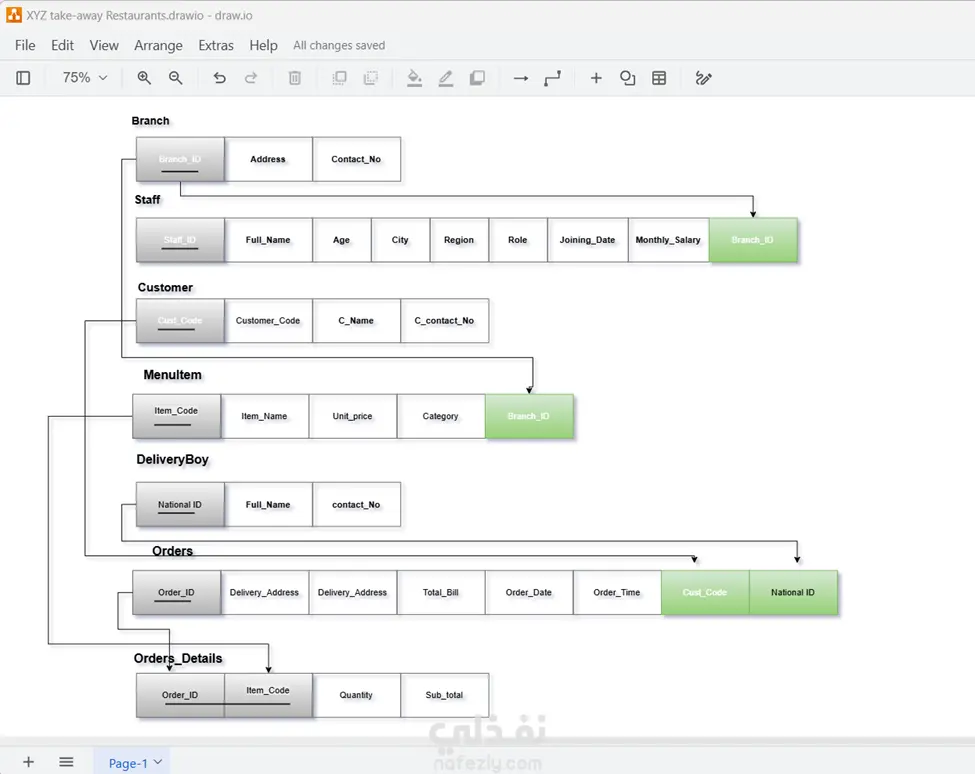This screenshot has width=975, height=774.
Task: Open the Extras menu
Action: tap(216, 45)
